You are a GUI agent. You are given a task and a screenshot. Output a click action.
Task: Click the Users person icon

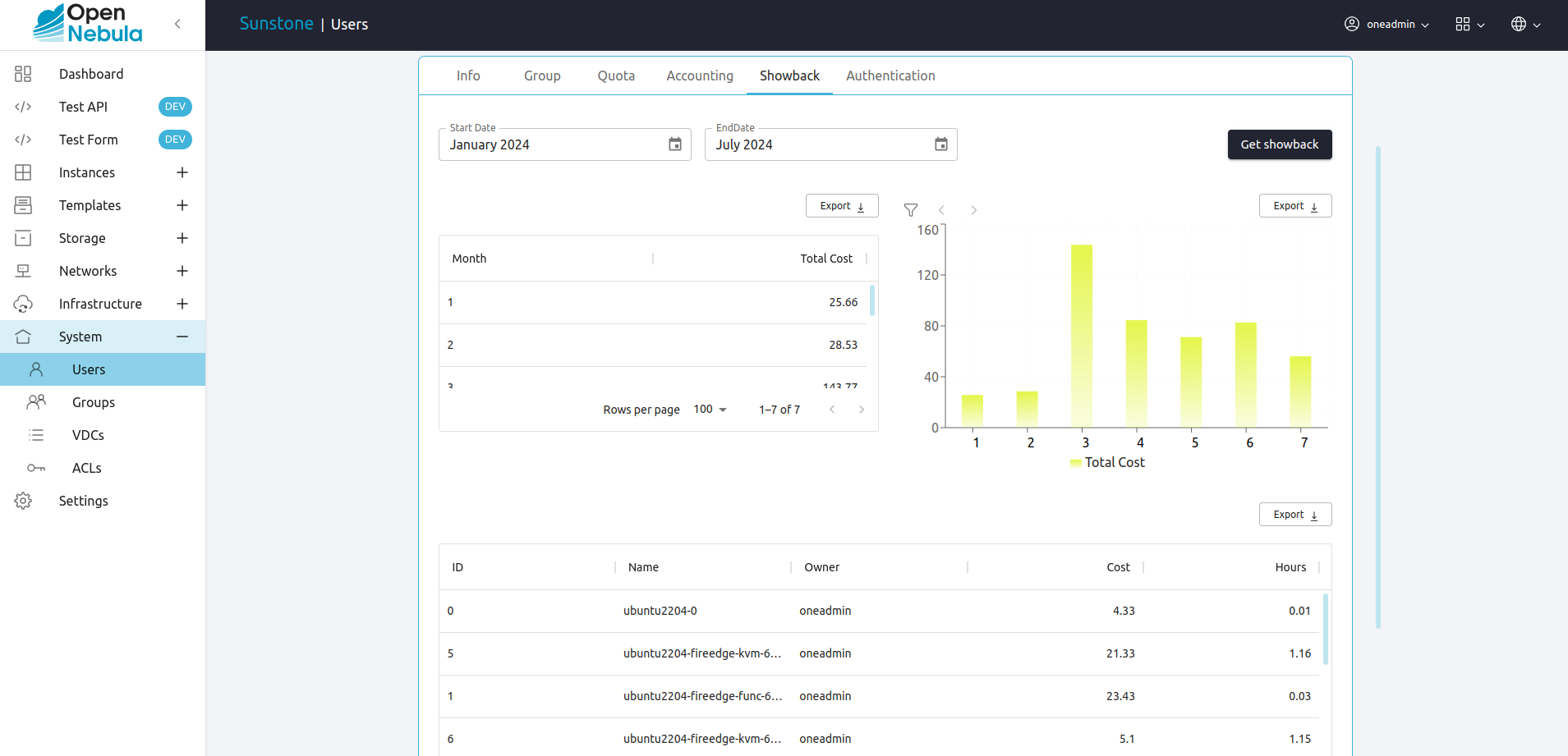tap(36, 369)
